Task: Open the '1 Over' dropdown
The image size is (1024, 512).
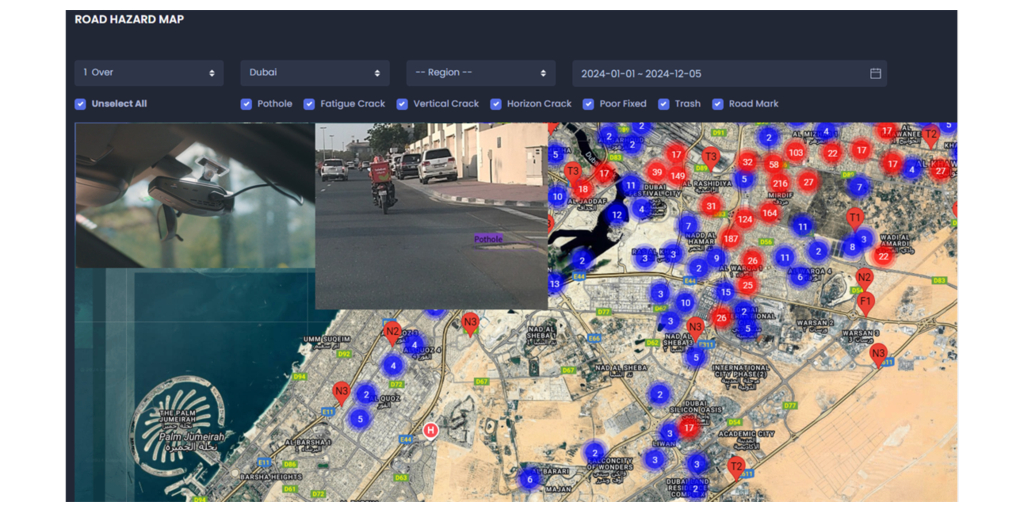Action: (149, 73)
